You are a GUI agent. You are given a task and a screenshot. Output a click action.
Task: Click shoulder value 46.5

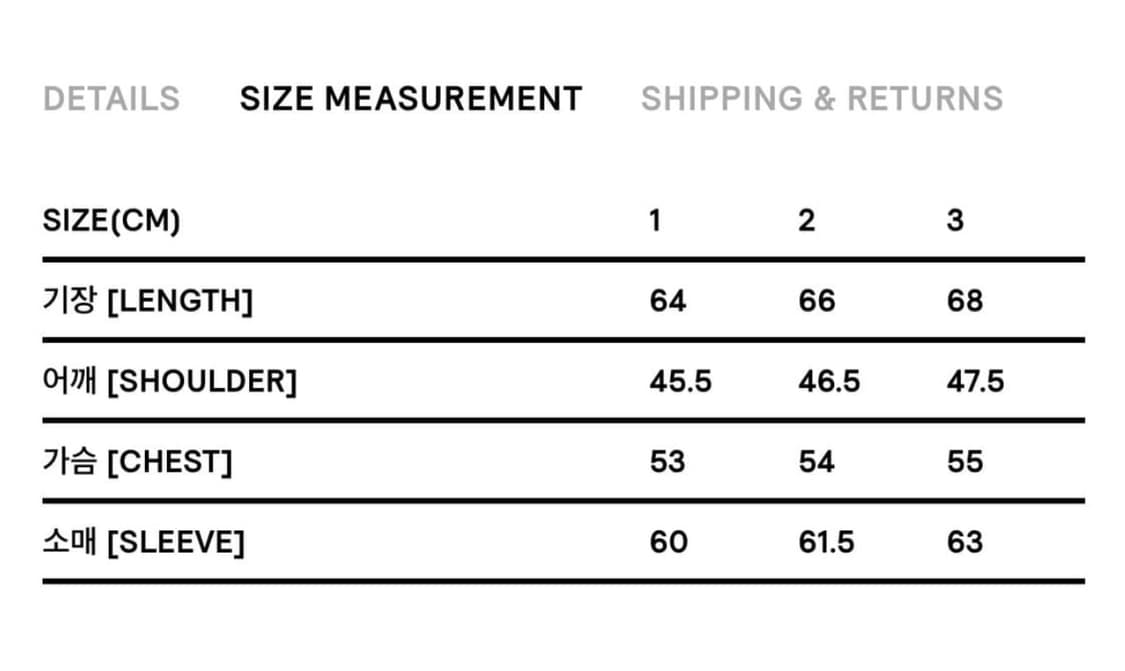(x=829, y=381)
